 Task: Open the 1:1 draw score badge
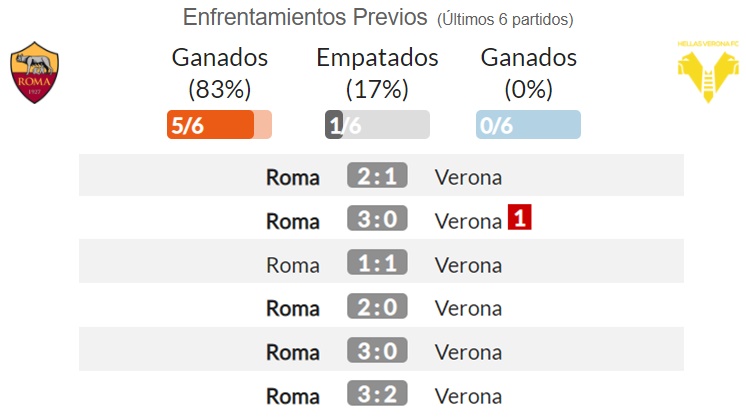377,262
